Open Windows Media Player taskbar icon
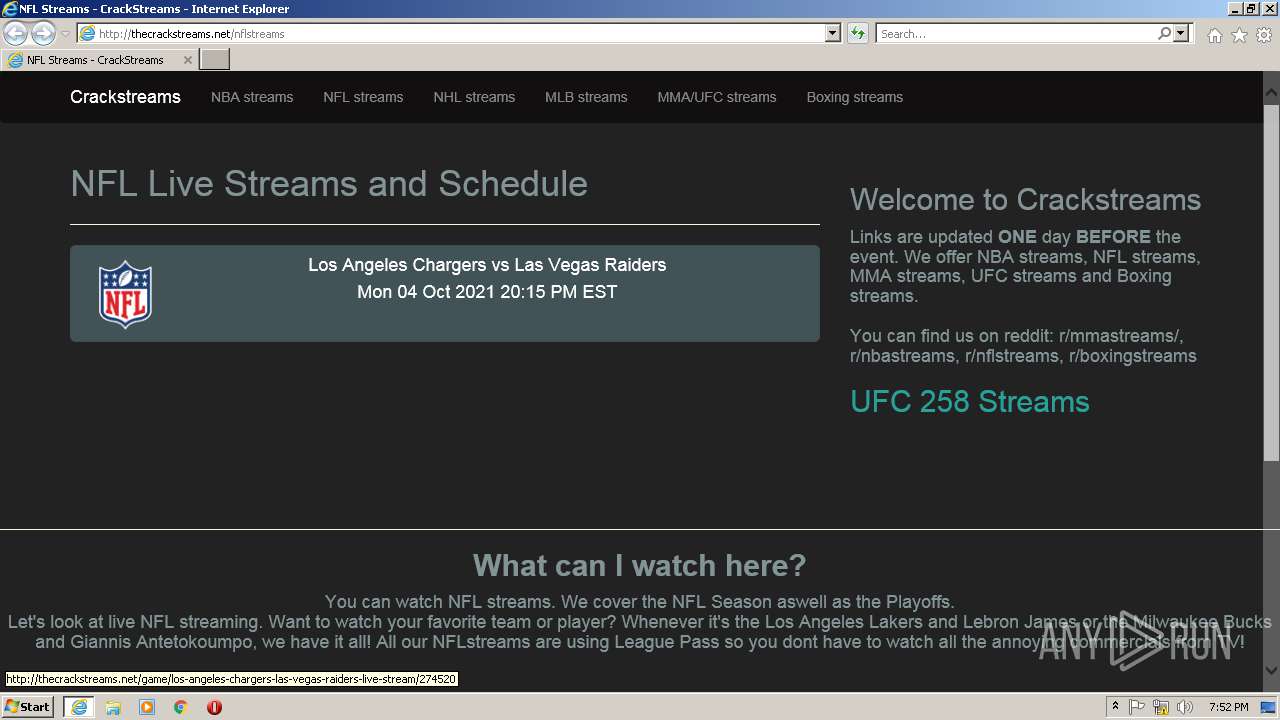This screenshot has height=720, width=1280. [x=147, y=707]
